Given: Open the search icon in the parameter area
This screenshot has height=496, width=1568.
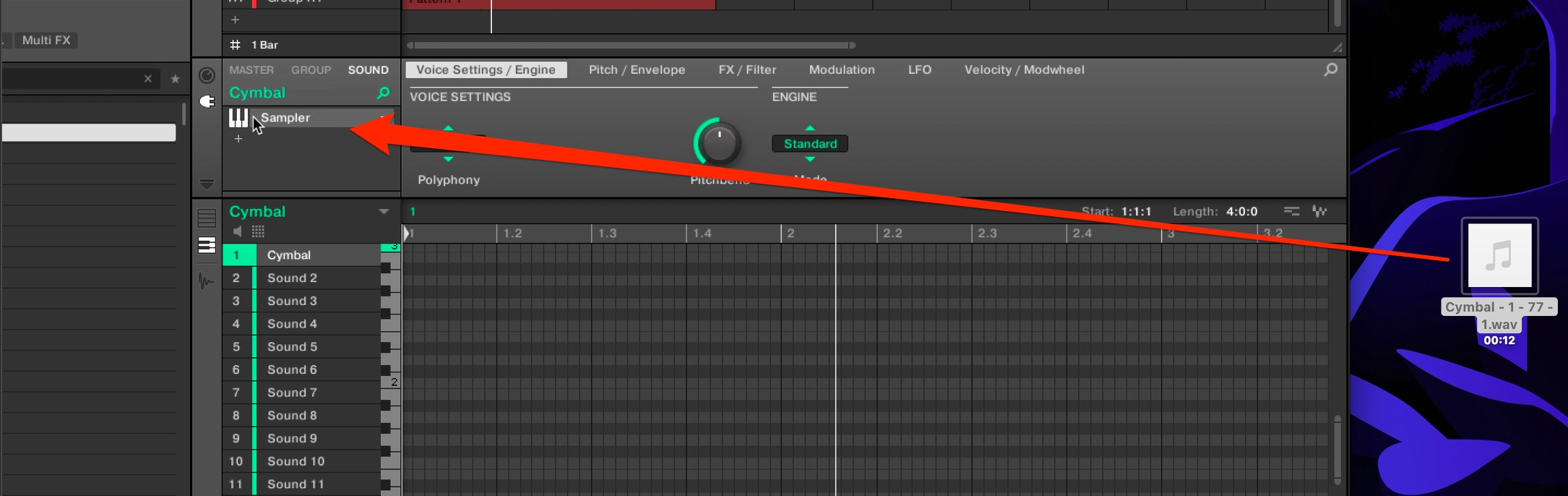Looking at the screenshot, I should (1330, 69).
